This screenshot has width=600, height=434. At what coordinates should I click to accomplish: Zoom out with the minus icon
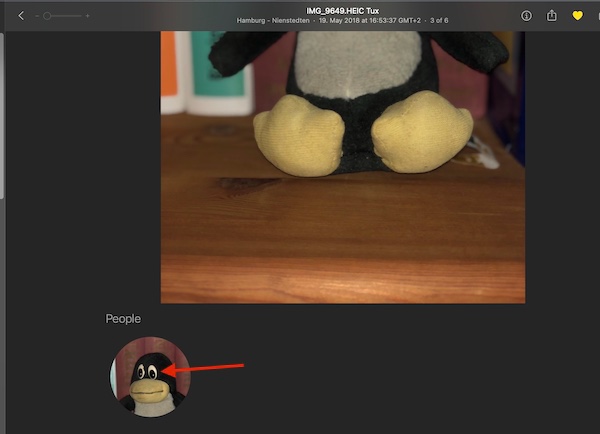point(37,16)
